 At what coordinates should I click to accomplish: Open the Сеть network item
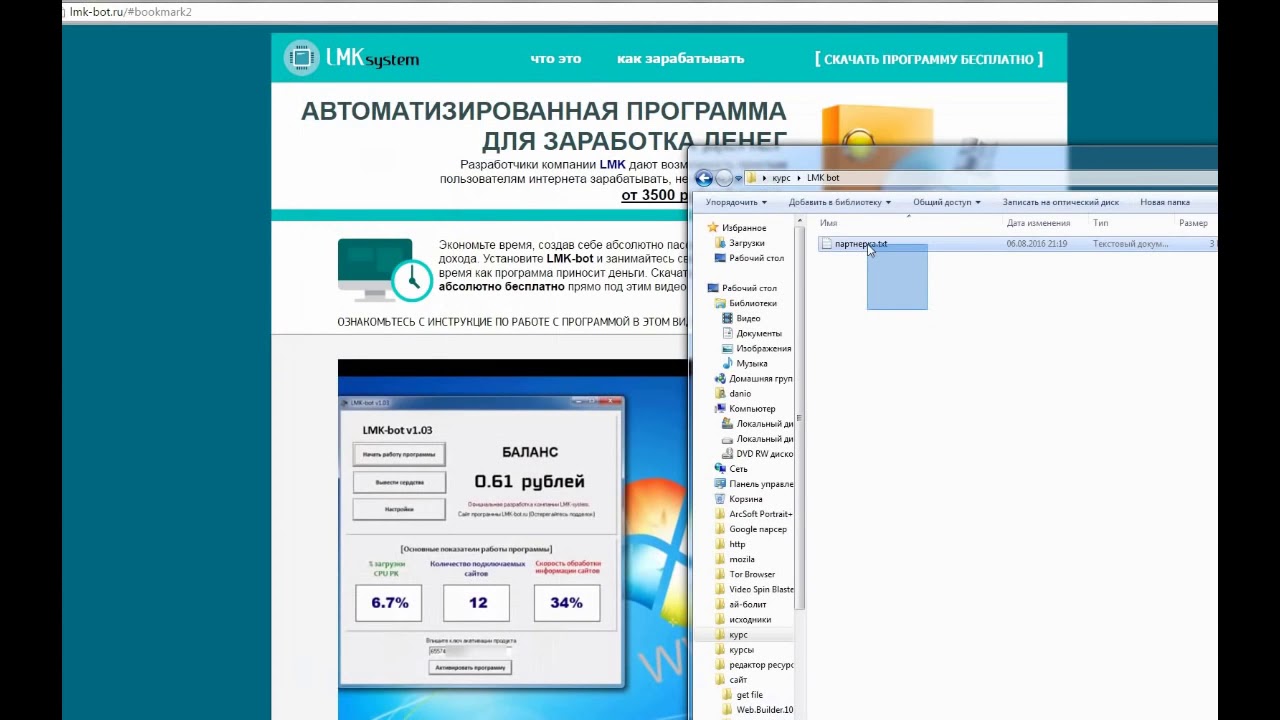(x=731, y=469)
